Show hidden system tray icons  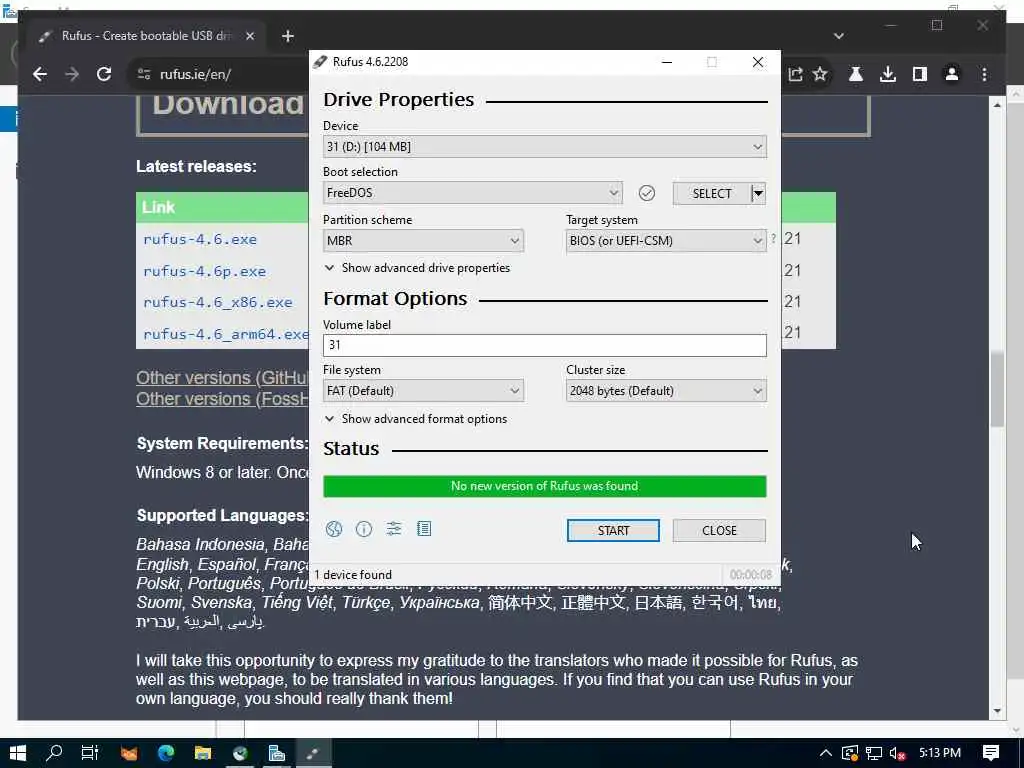click(x=825, y=753)
